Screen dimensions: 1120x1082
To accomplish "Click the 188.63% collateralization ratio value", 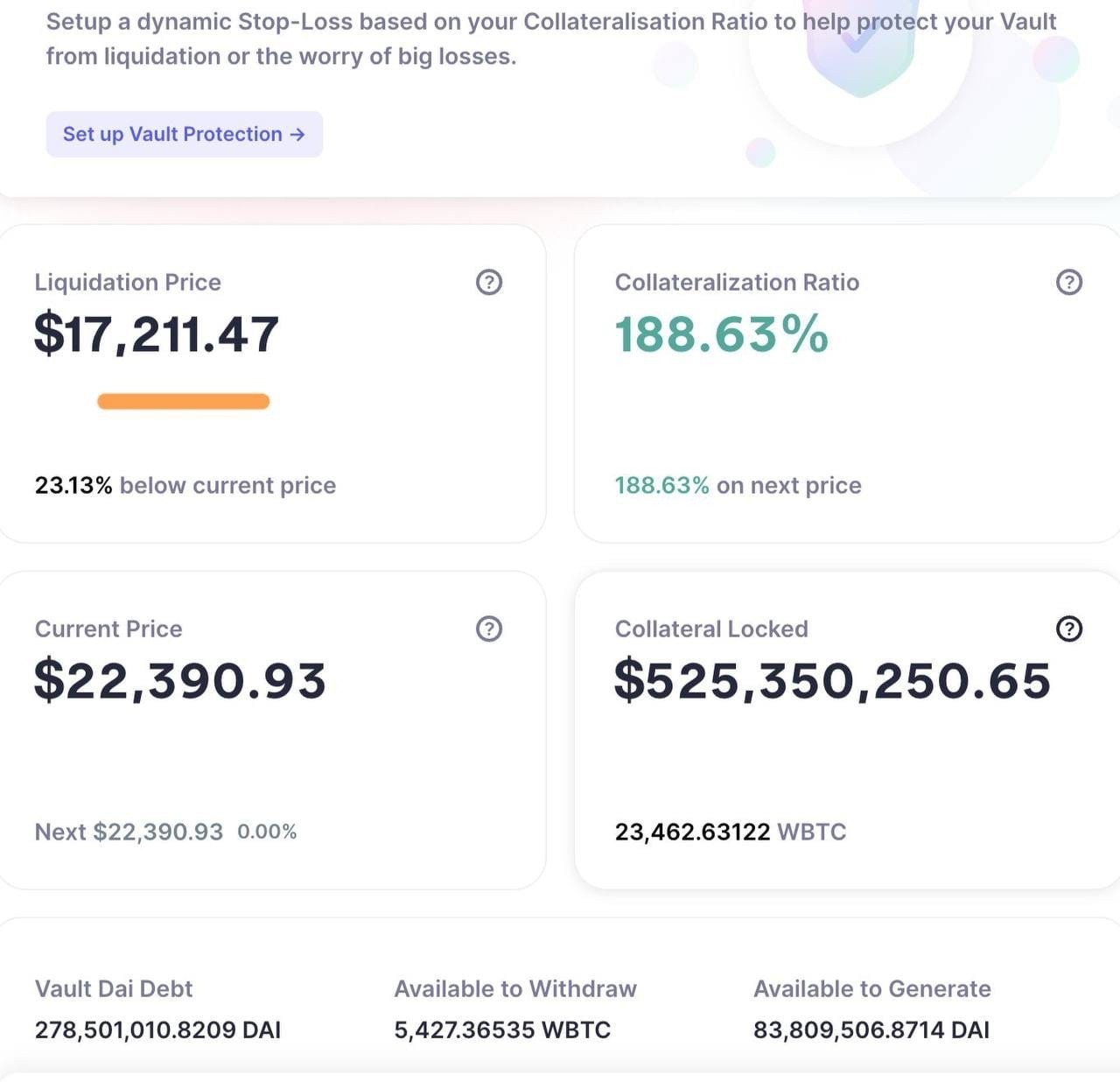I will [722, 334].
